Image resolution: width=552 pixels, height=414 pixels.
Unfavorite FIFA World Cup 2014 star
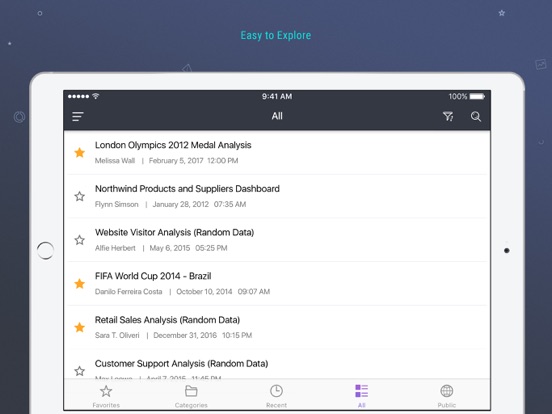tap(80, 283)
